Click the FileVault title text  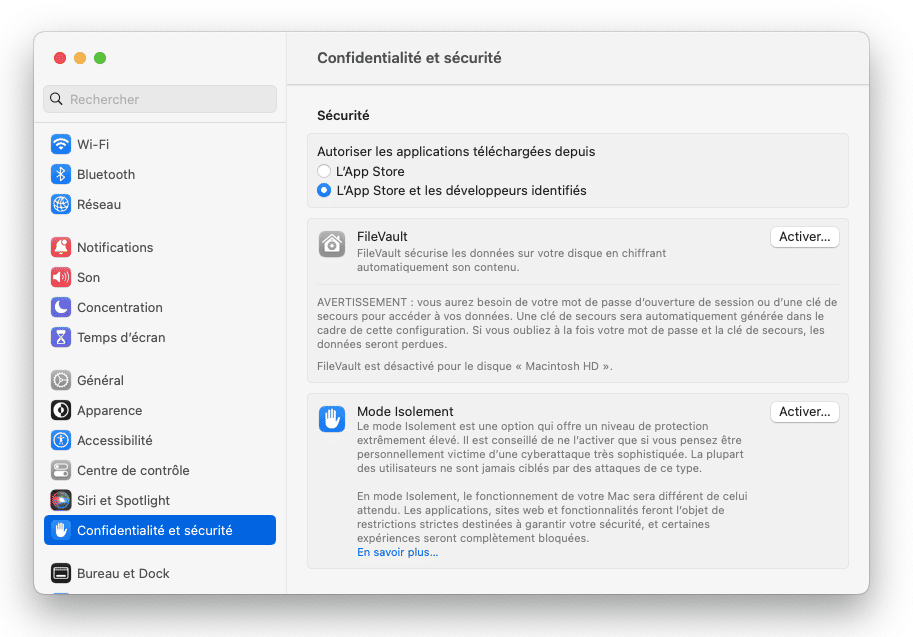coord(382,236)
